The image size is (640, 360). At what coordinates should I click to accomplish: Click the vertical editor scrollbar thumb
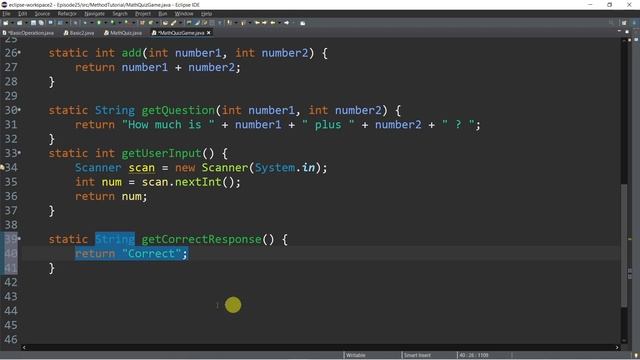click(x=624, y=245)
